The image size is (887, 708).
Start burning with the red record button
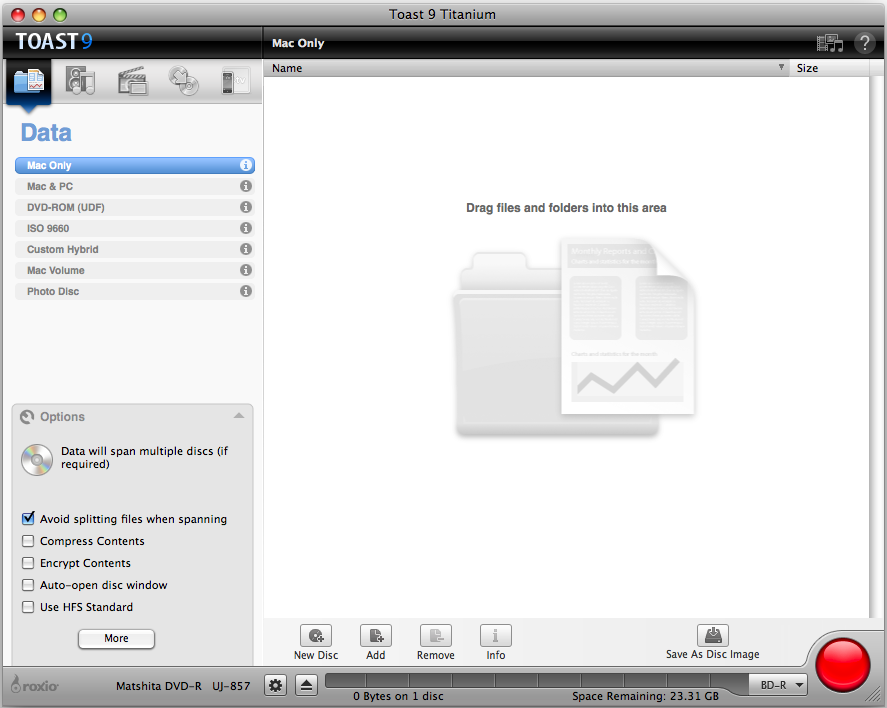842,665
